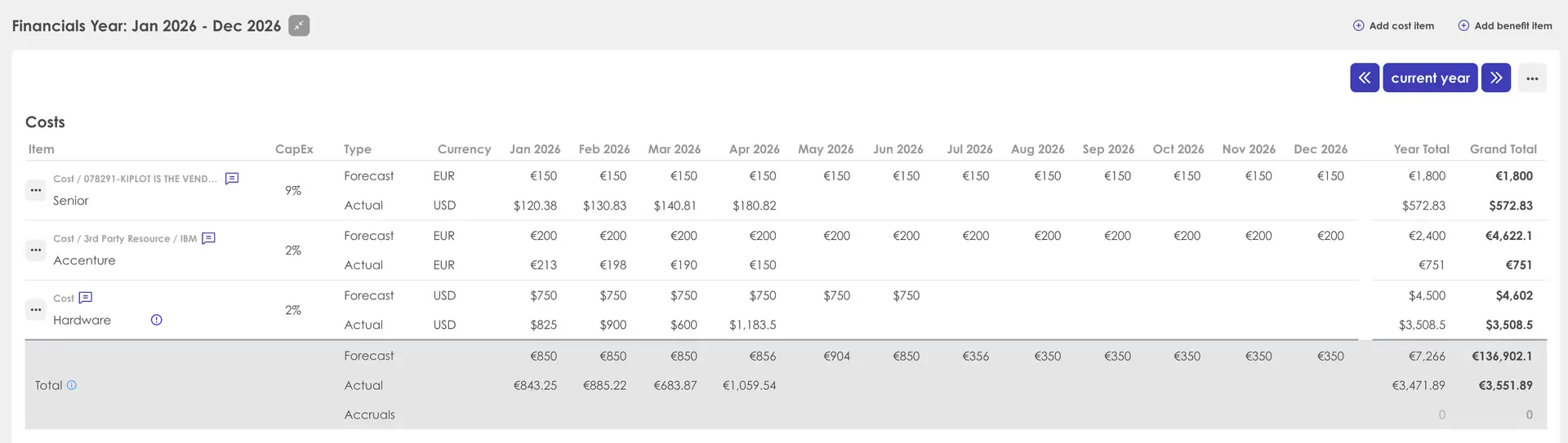This screenshot has height=443, width=1568.
Task: Click Total actual year total €3,471.89
Action: click(x=1419, y=386)
